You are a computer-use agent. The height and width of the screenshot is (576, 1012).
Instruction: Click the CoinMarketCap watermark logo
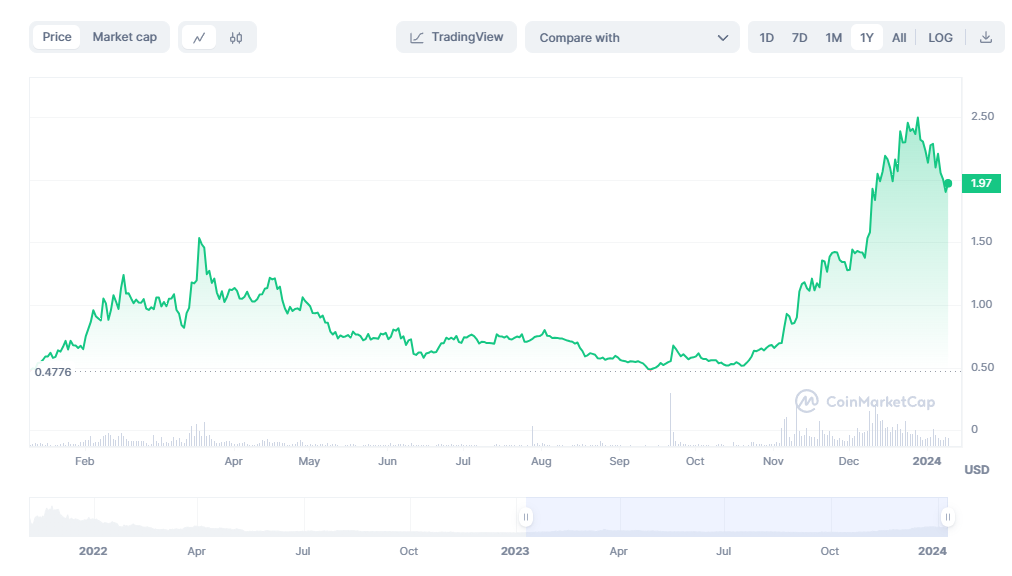(x=807, y=402)
